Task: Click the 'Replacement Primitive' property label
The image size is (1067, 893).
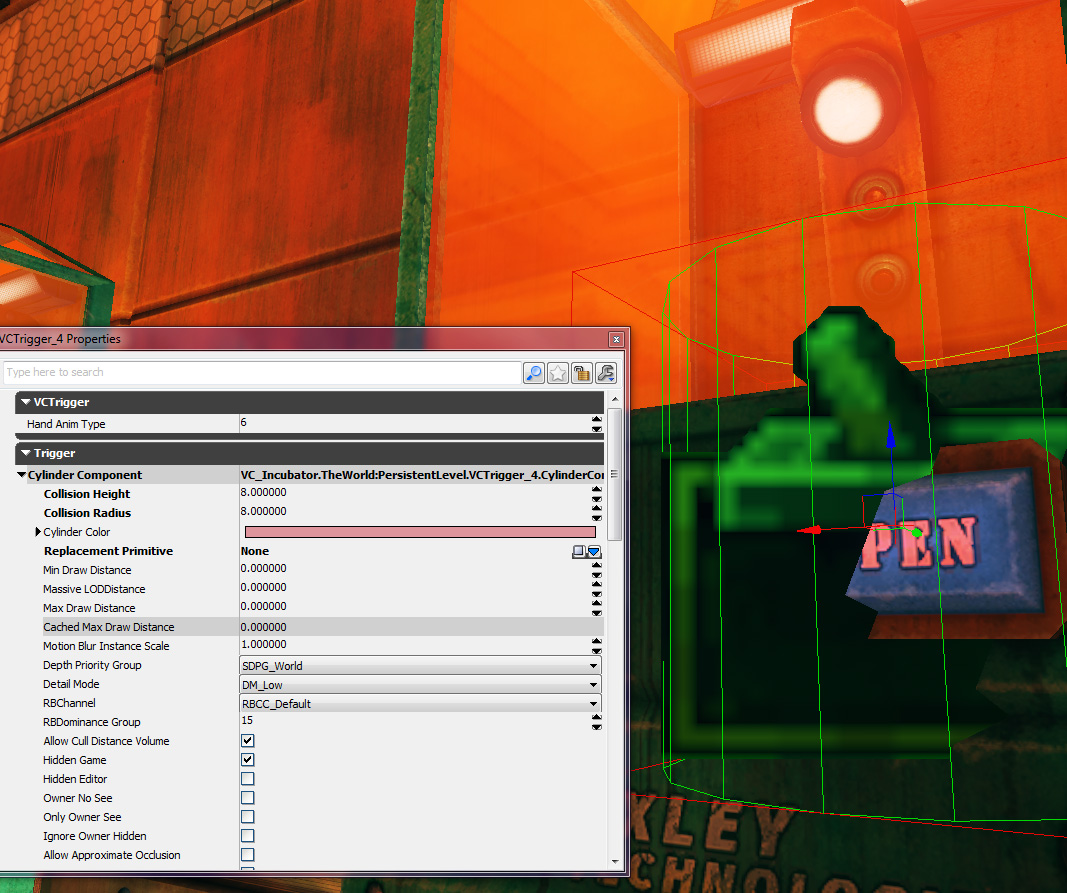Action: tap(108, 551)
